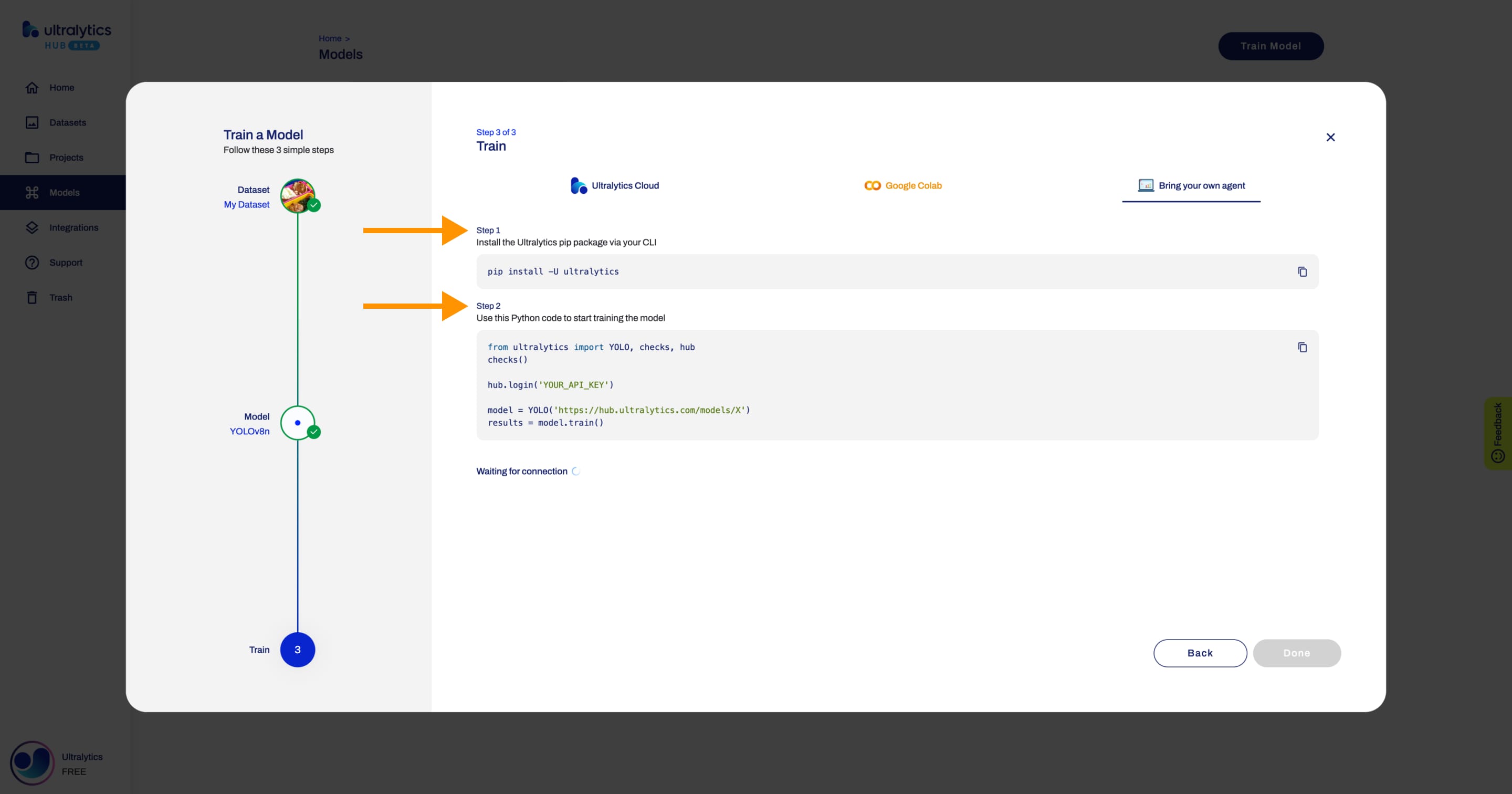Select Bring your own agent tab
1512x794 pixels.
pos(1191,185)
